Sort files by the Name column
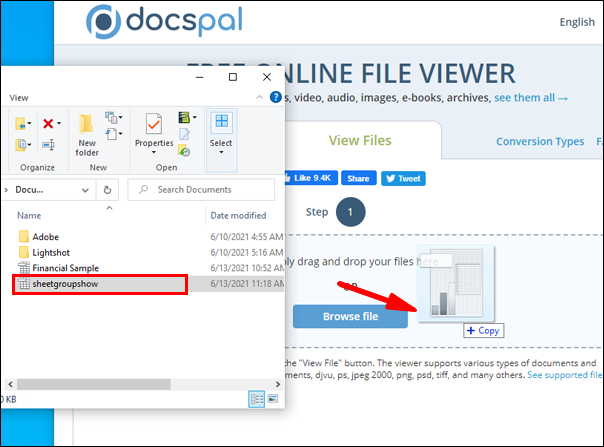The image size is (604, 447). 29,215
